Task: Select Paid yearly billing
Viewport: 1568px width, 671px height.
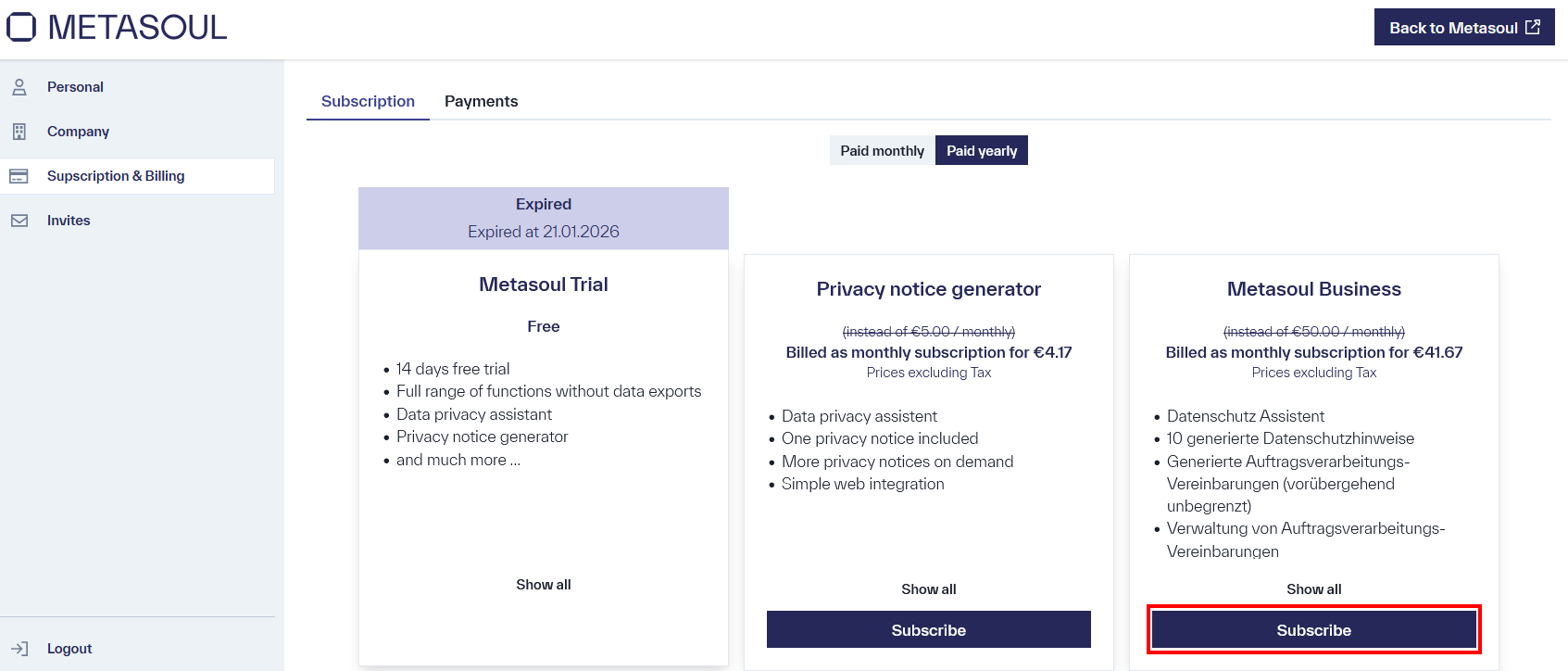Action: pos(981,149)
